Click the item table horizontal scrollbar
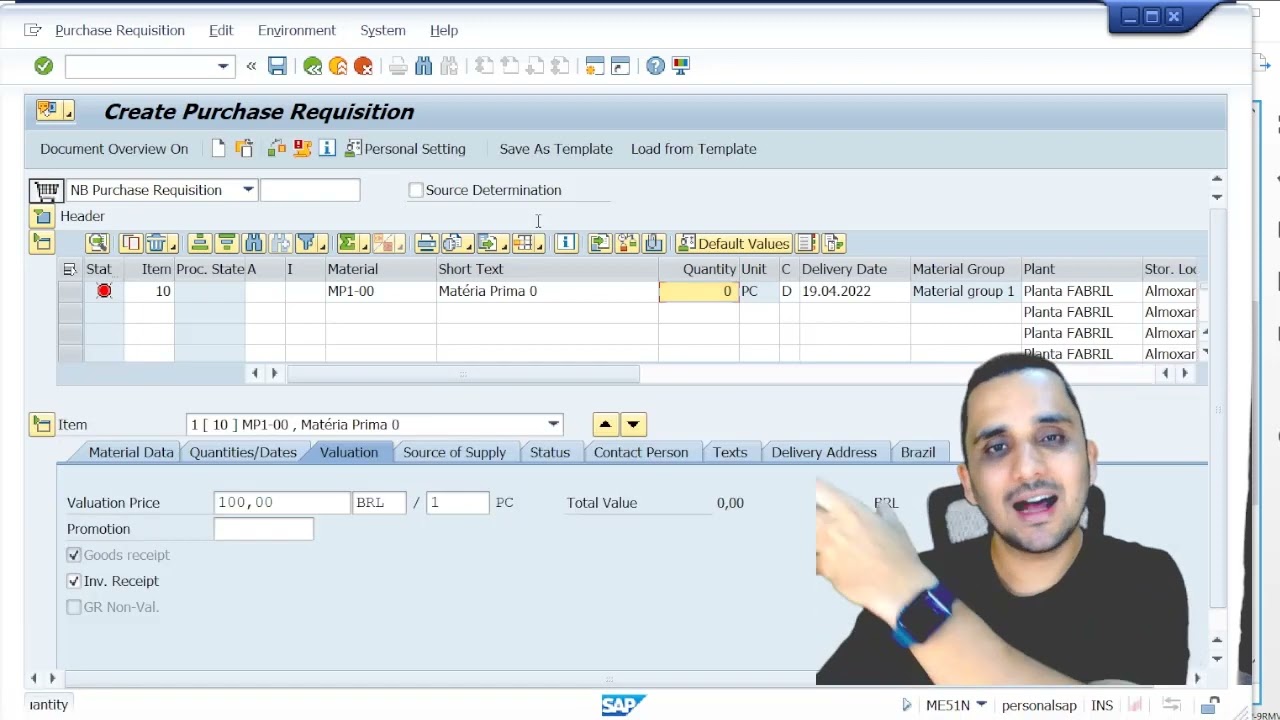 [x=463, y=374]
